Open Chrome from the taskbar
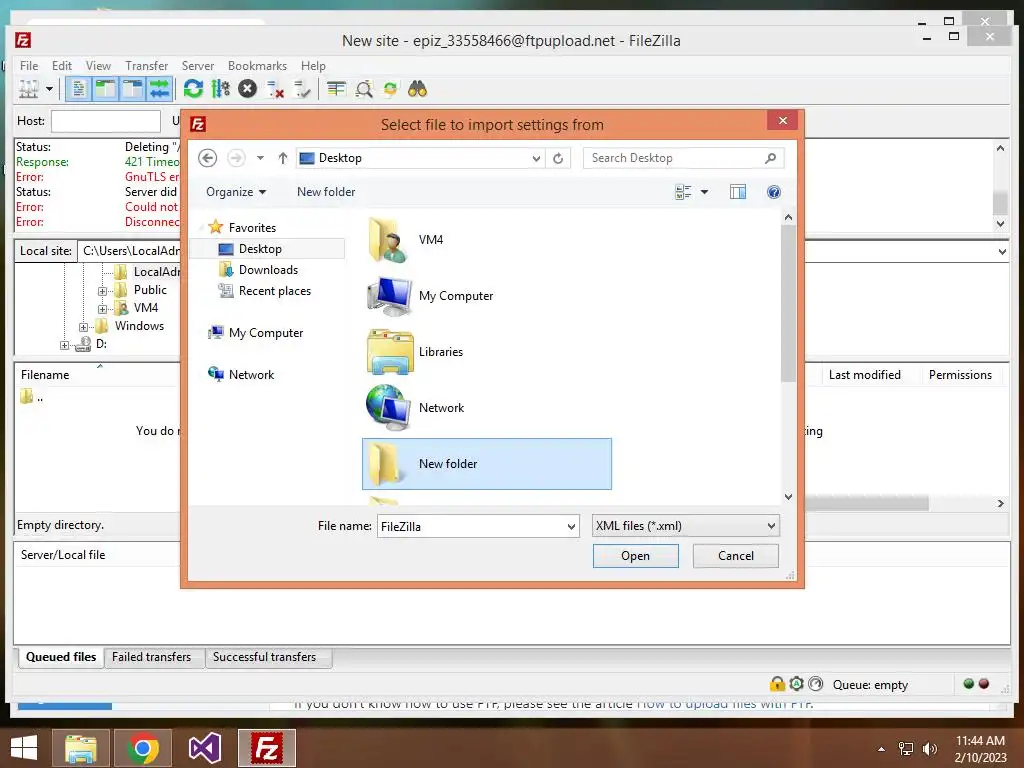Viewport: 1024px width, 768px height. pos(143,748)
